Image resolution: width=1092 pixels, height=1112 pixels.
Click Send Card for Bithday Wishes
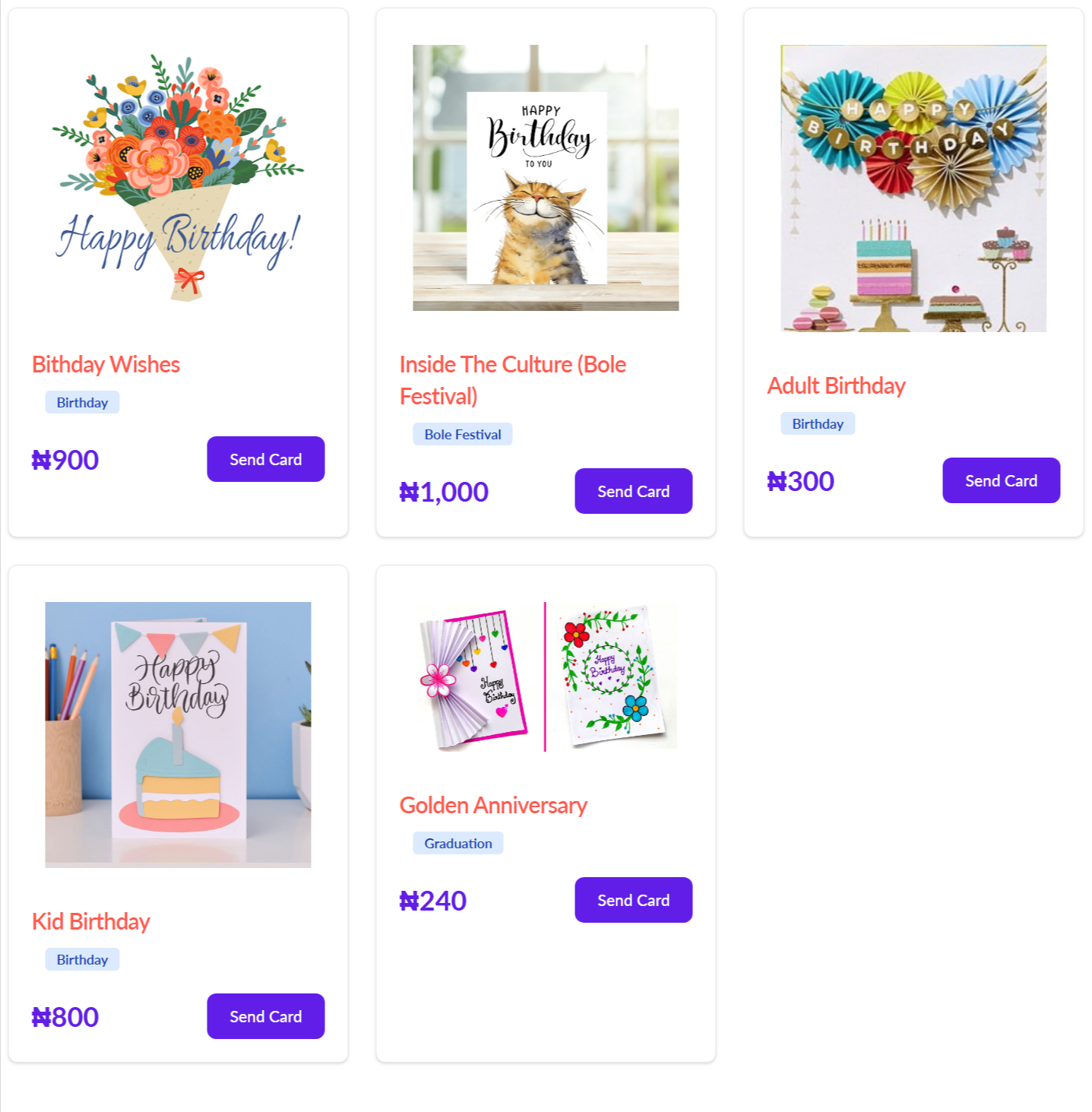265,459
